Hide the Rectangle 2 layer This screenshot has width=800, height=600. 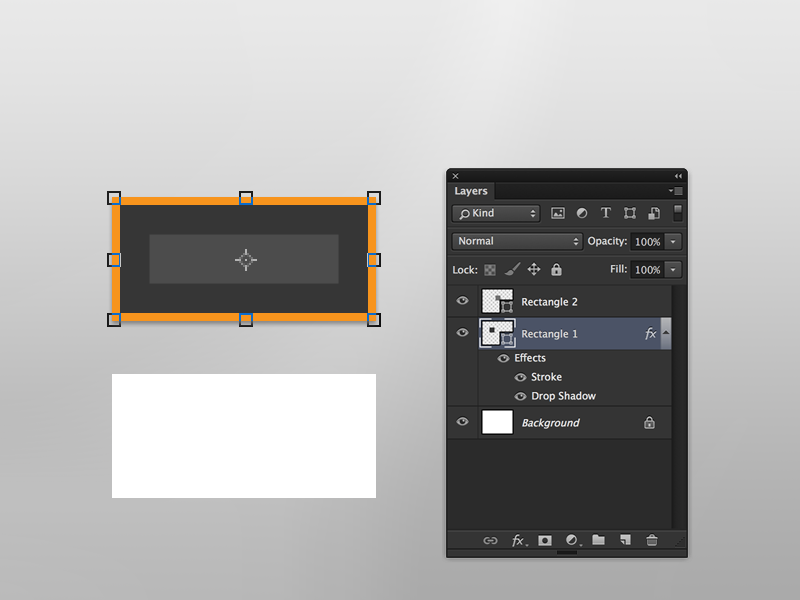[462, 301]
